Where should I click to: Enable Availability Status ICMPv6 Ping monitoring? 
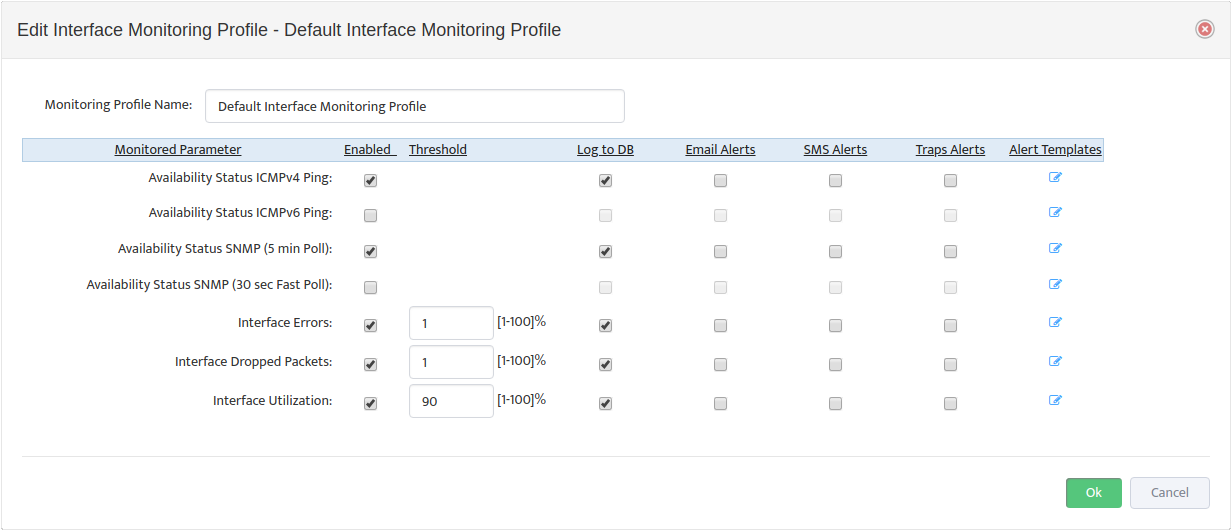click(370, 215)
